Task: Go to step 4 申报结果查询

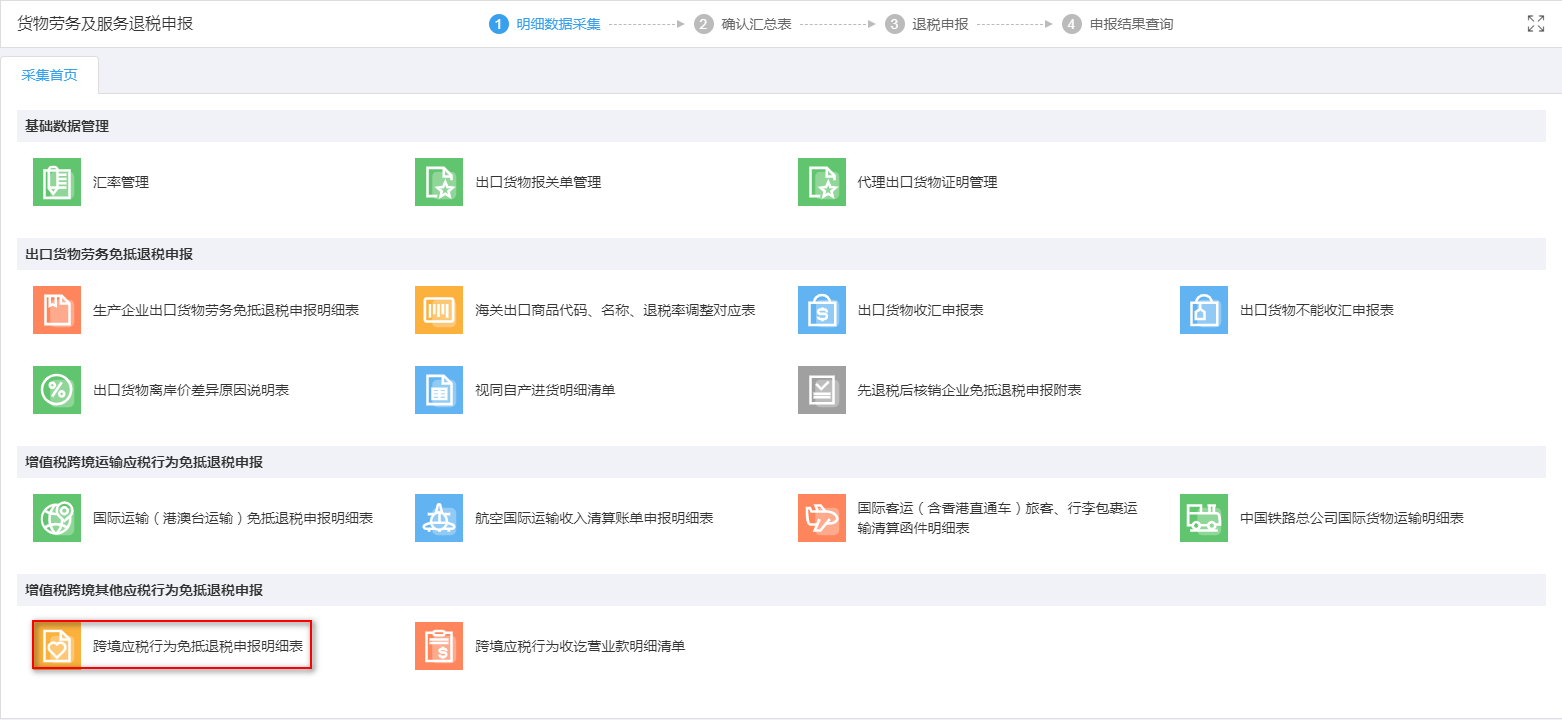Action: coord(1118,24)
